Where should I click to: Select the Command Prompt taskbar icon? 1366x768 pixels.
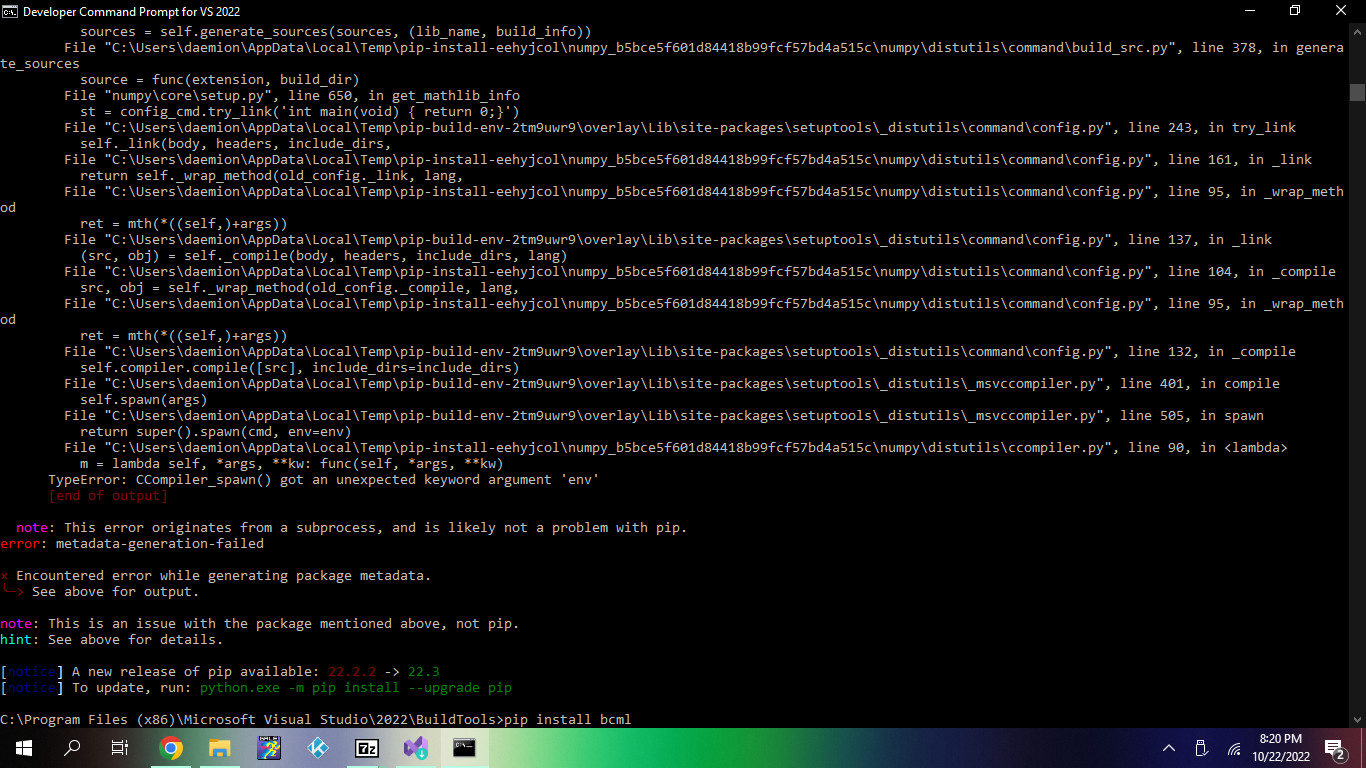point(464,748)
